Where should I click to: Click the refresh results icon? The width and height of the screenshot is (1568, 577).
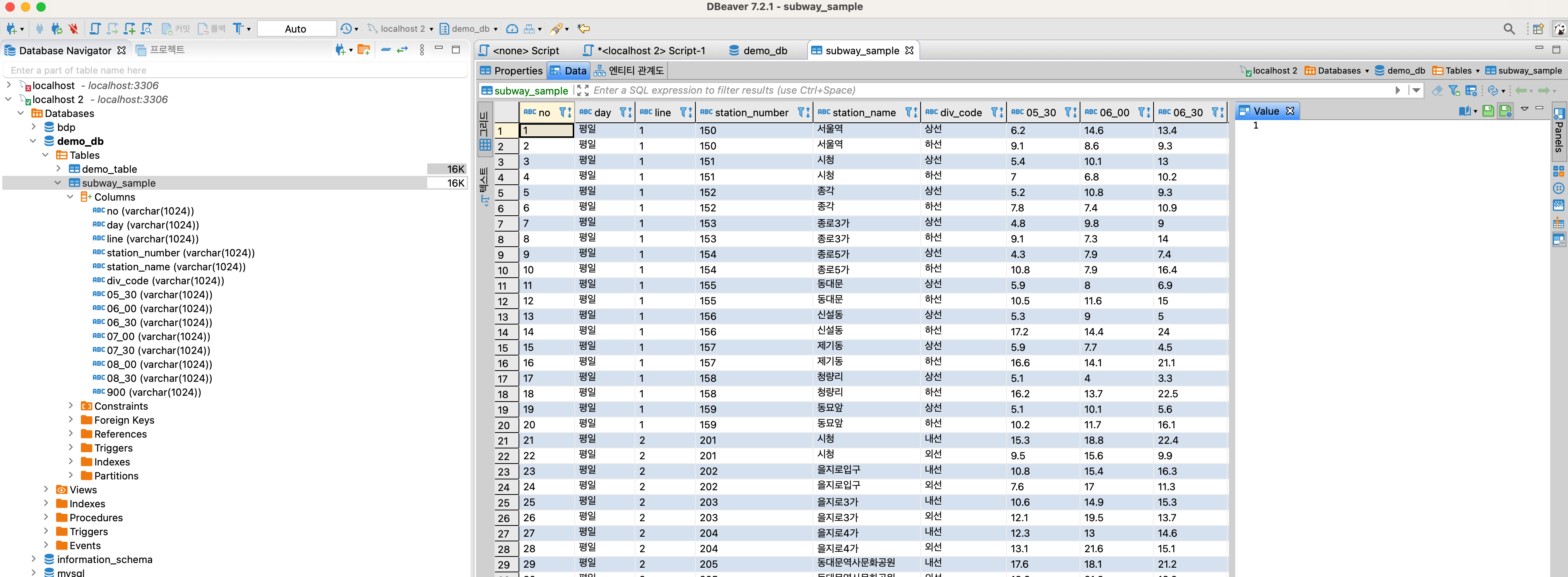(x=1493, y=90)
